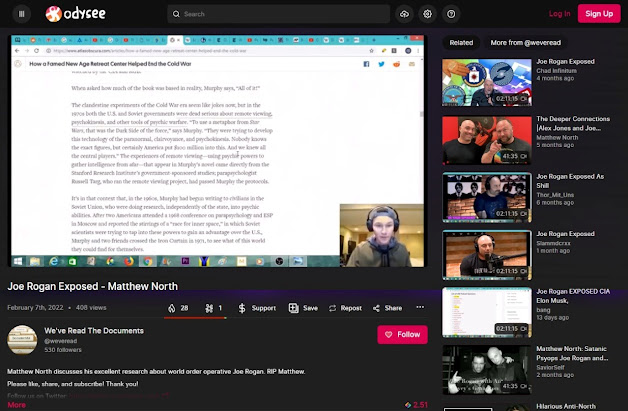The height and width of the screenshot is (411, 628).
Task: Click the Chad Infinitum channel name
Action: click(x=556, y=71)
